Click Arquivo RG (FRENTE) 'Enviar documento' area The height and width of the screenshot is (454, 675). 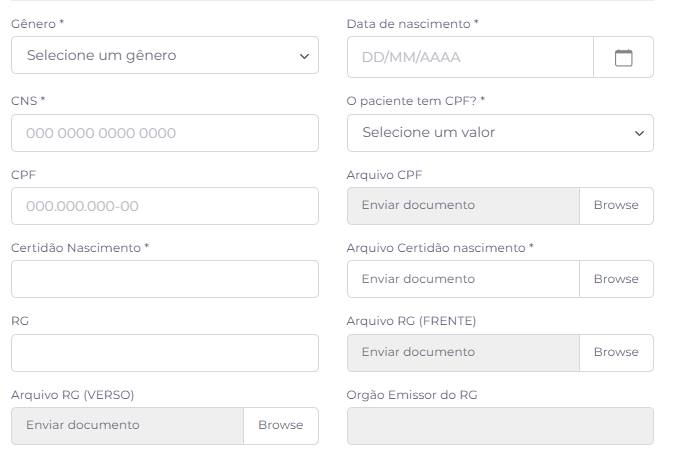[463, 353]
